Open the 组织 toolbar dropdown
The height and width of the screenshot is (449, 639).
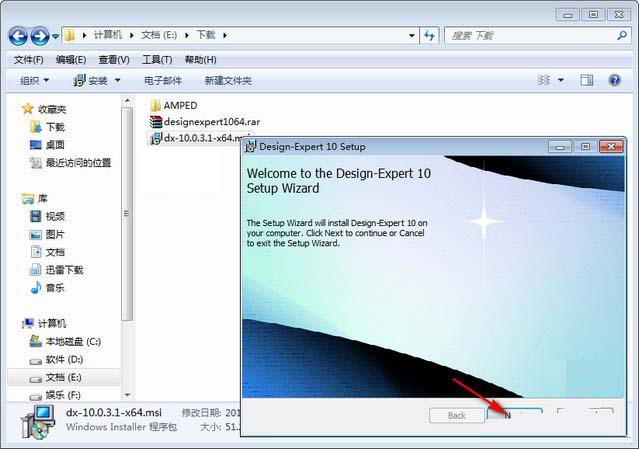click(35, 81)
